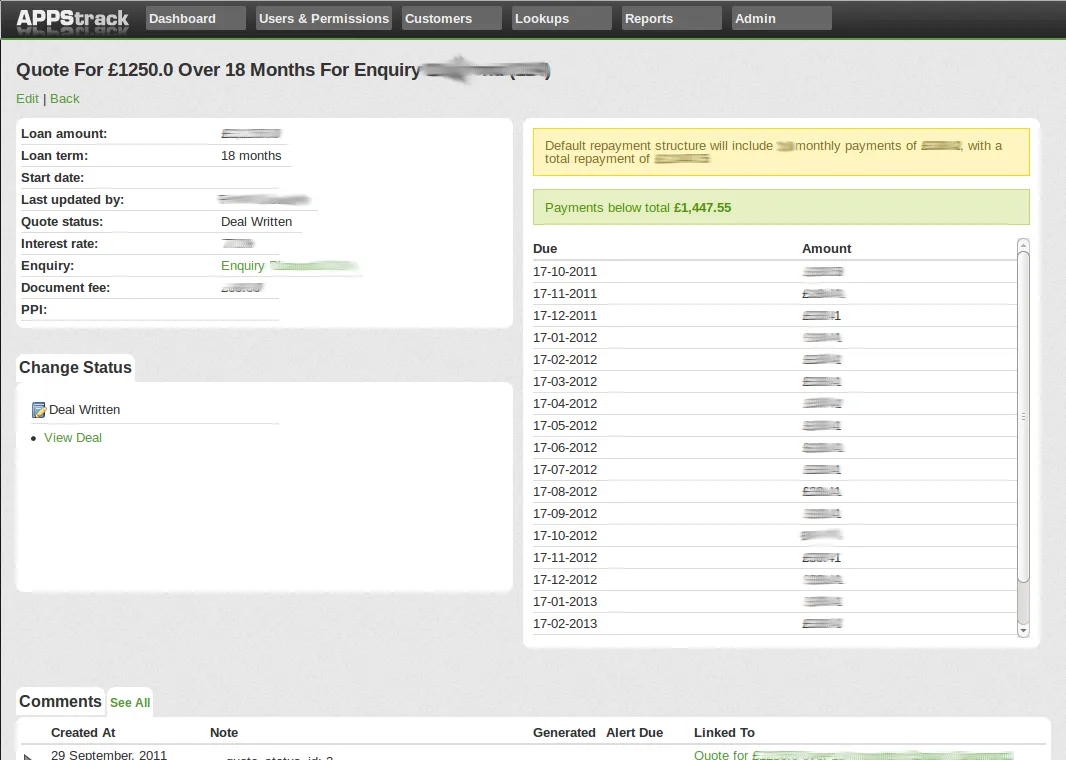Click the Start date label

tap(52, 178)
